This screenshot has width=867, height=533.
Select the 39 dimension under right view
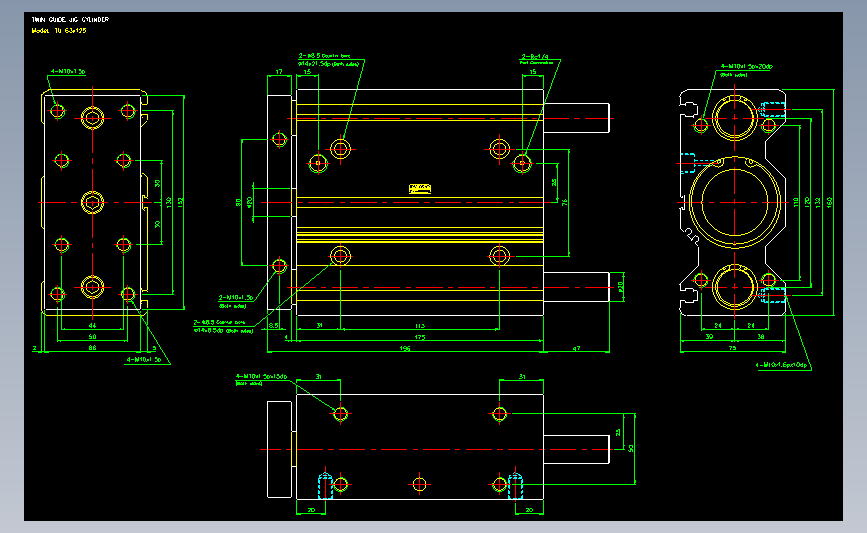pyautogui.click(x=709, y=336)
